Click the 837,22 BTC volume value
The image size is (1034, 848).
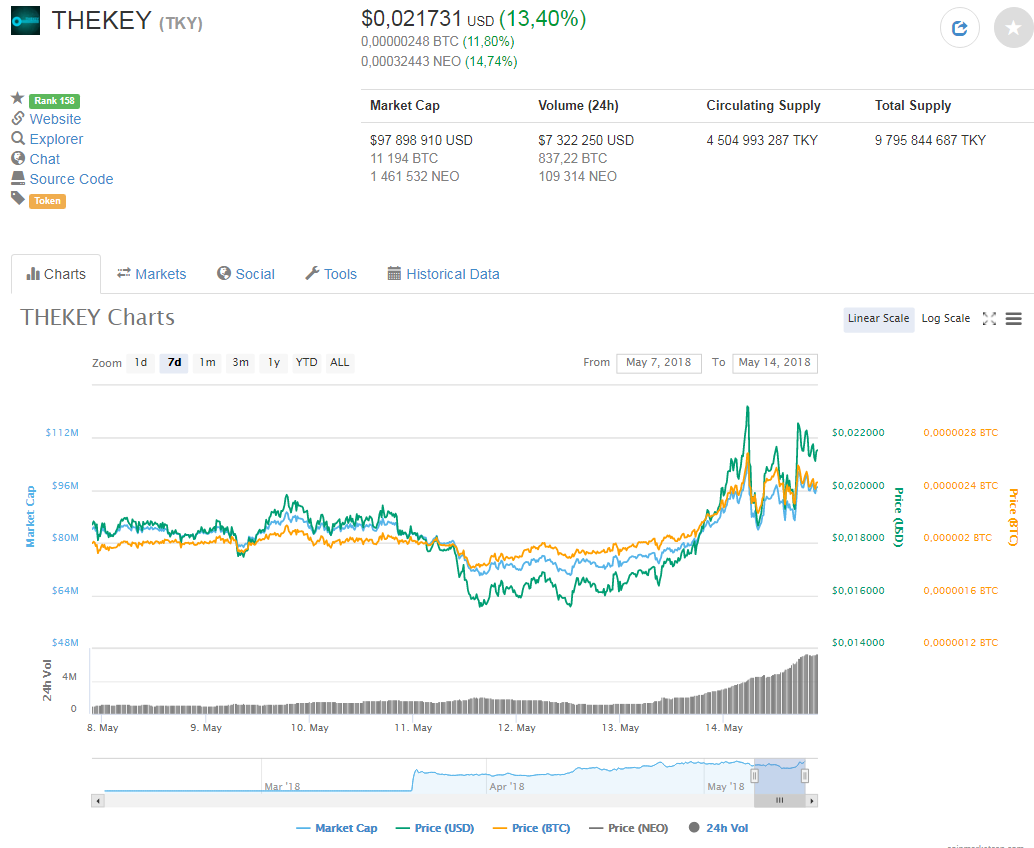[x=573, y=158]
